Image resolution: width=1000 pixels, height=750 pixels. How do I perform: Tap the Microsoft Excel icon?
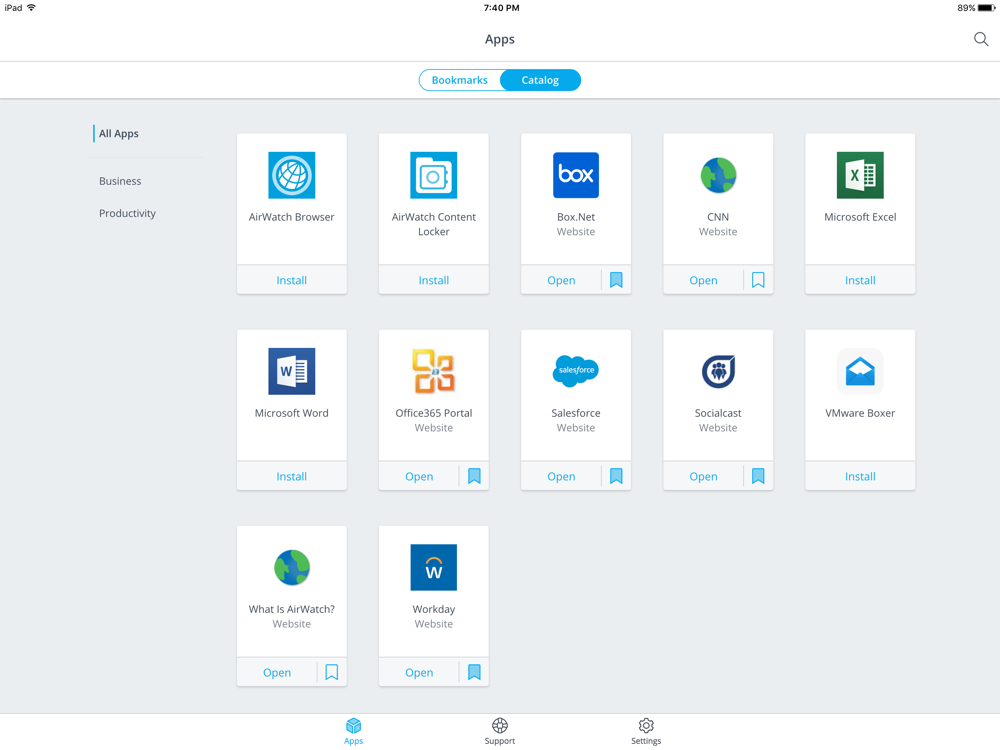point(860,175)
